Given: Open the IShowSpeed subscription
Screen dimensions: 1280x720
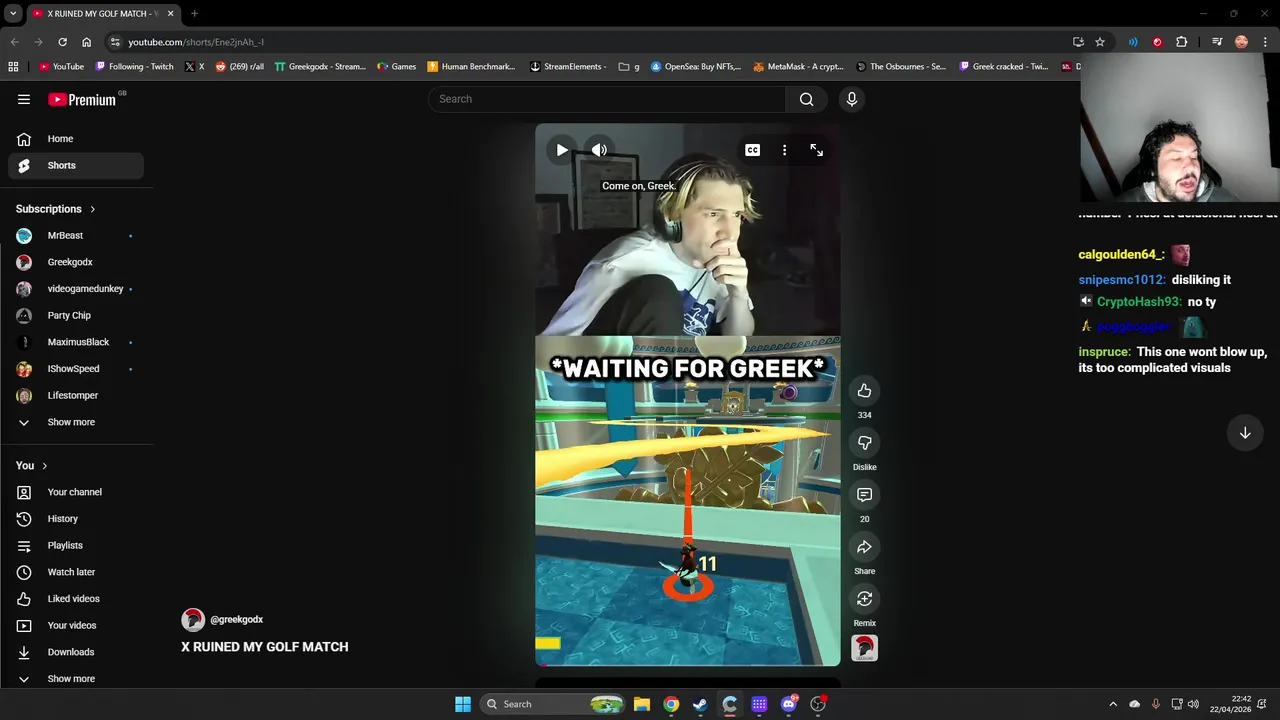Looking at the screenshot, I should (x=76, y=369).
